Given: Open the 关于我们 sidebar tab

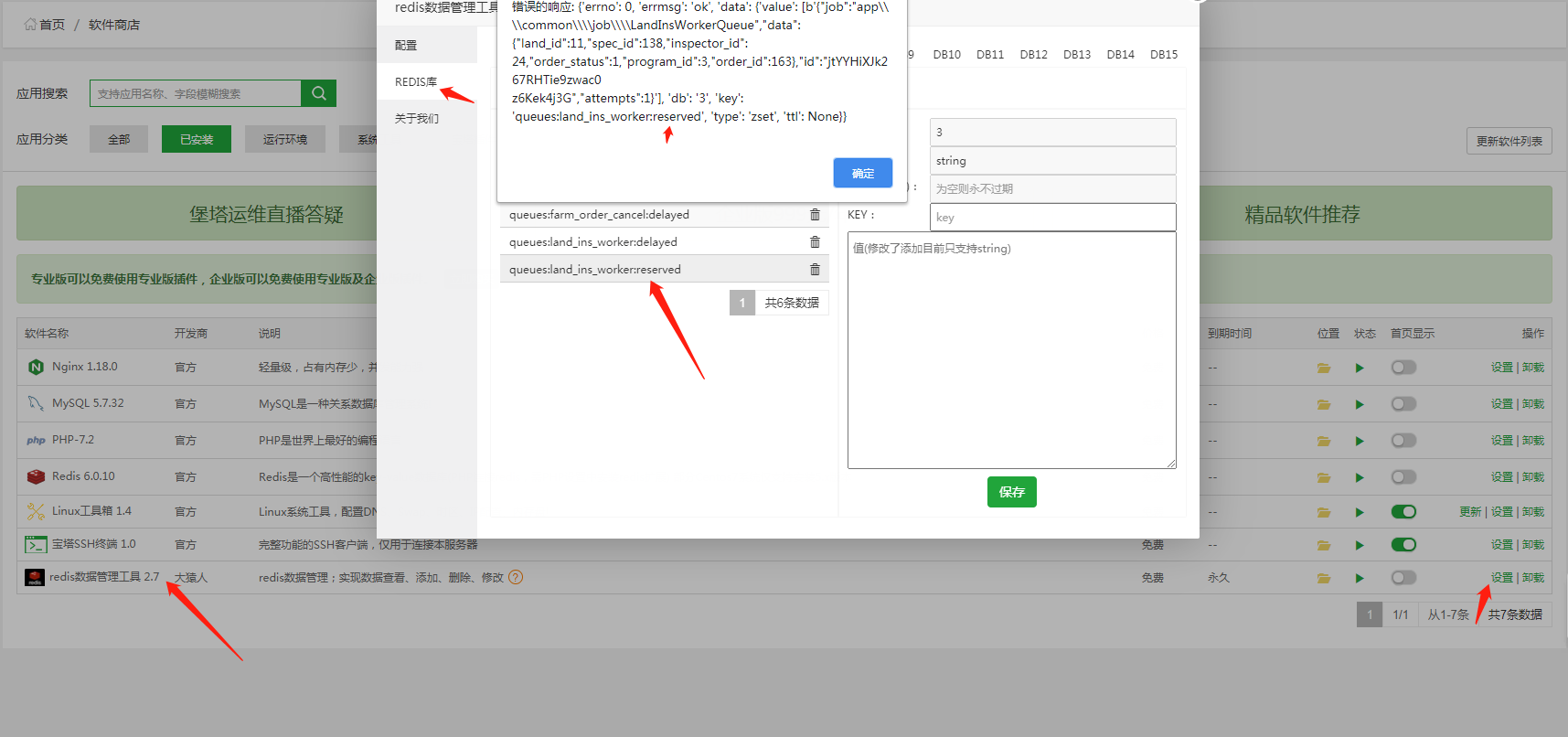Looking at the screenshot, I should (x=427, y=118).
